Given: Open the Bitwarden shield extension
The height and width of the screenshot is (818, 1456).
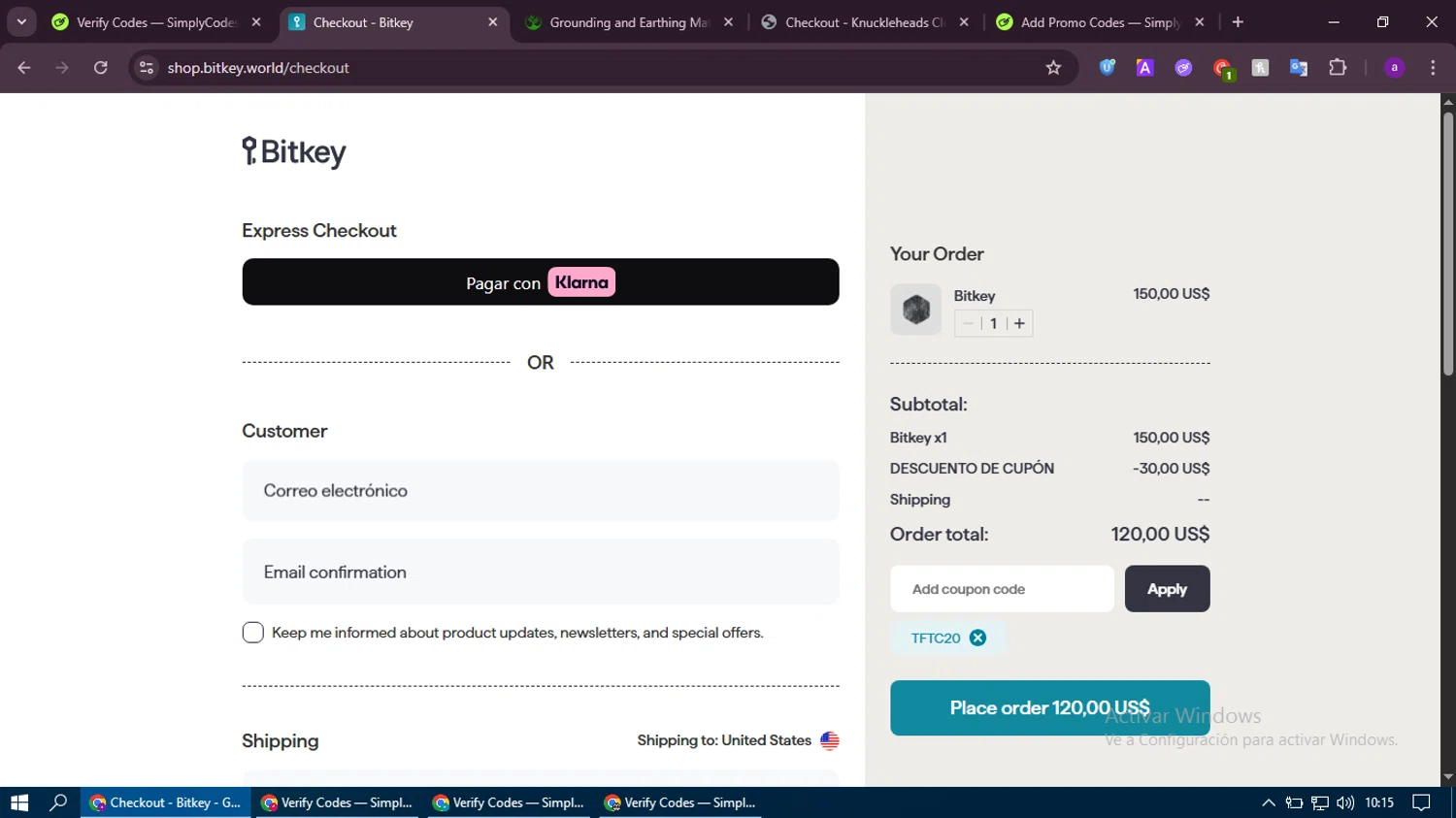Looking at the screenshot, I should coord(1107,68).
